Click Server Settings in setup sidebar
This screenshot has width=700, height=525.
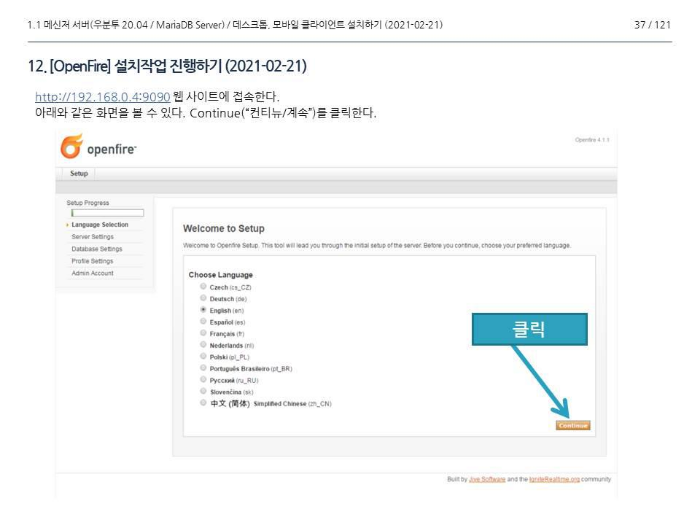point(92,237)
